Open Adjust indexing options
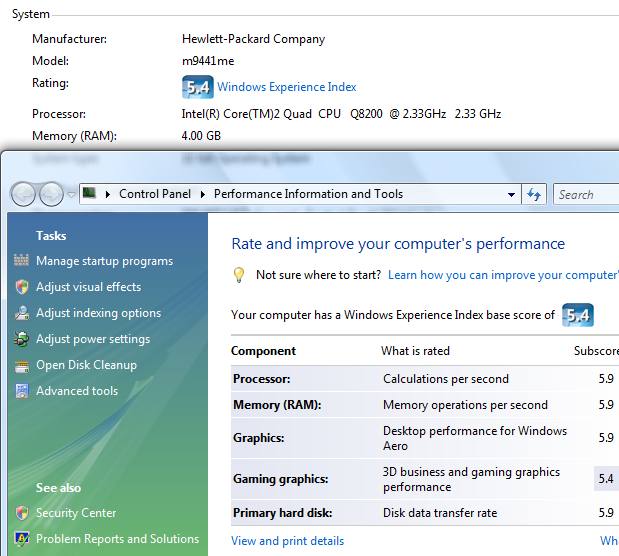This screenshot has height=556, width=619. tap(99, 313)
